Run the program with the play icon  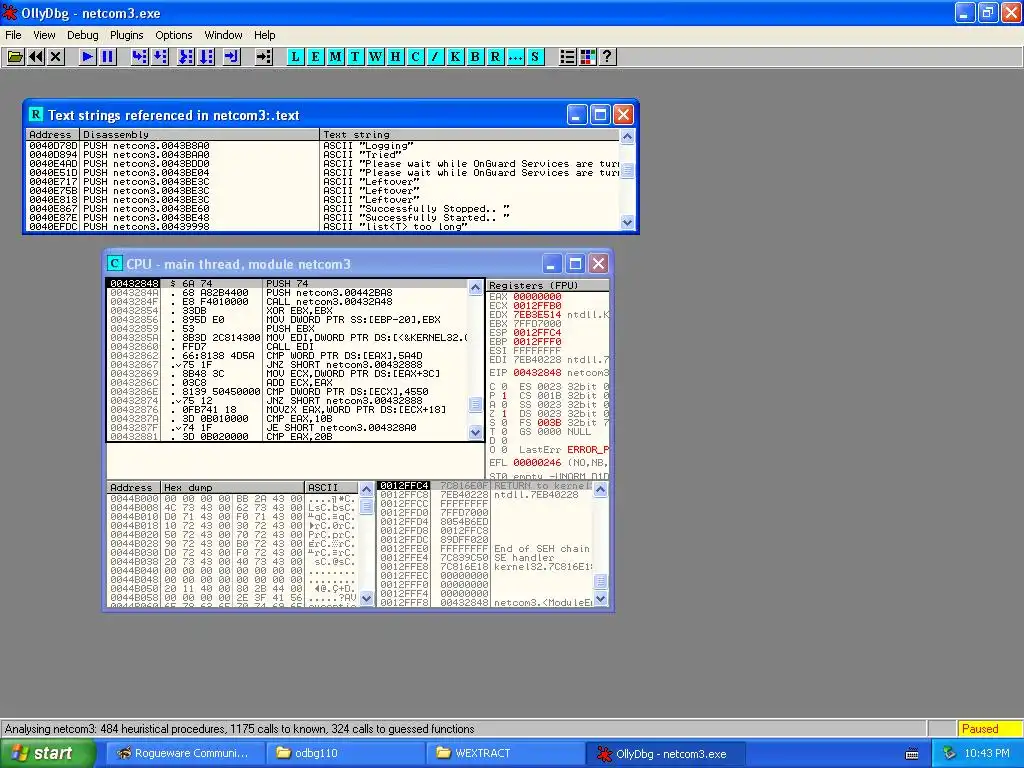click(87, 57)
